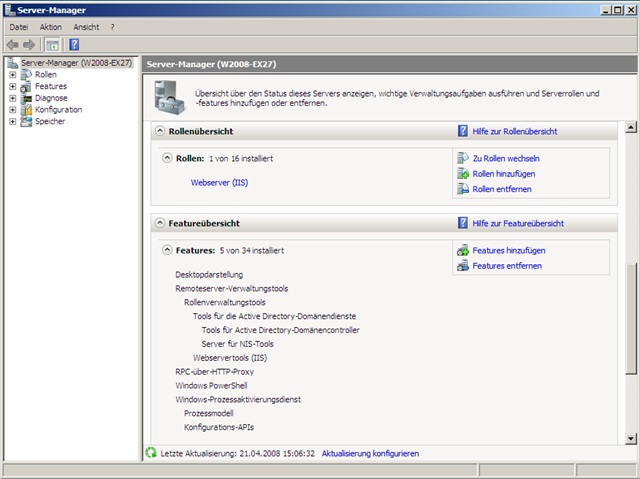640x479 pixels.
Task: Click the Server-Manager title bar icon
Action: [x=10, y=10]
